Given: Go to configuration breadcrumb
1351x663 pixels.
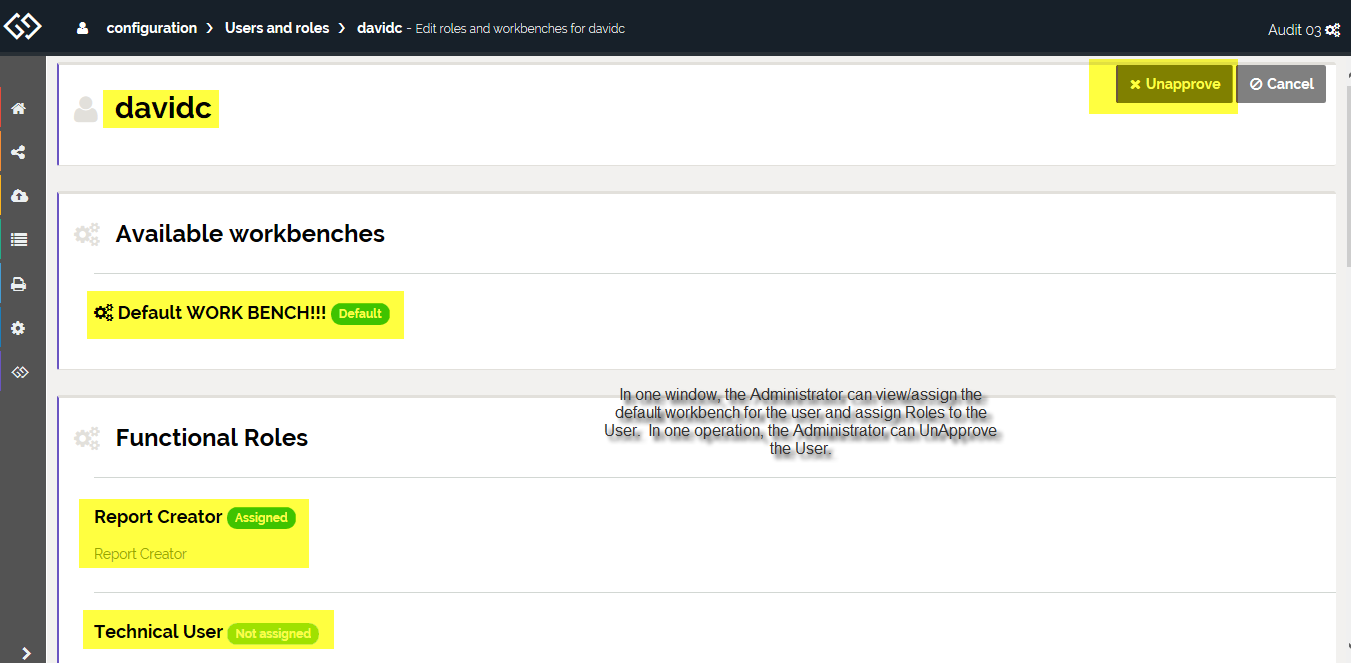Looking at the screenshot, I should click(152, 29).
